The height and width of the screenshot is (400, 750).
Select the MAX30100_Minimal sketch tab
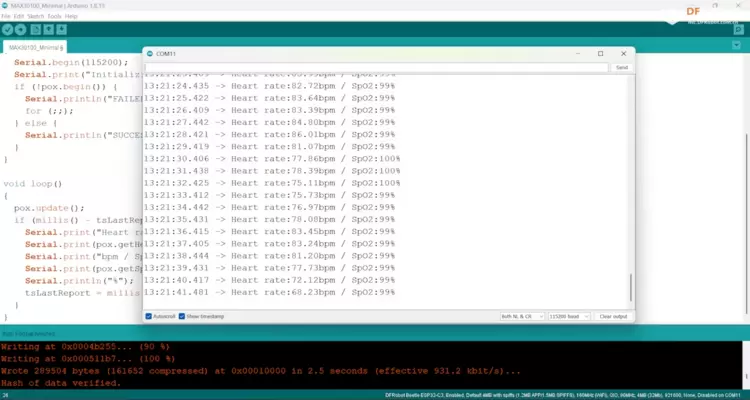tap(35, 47)
